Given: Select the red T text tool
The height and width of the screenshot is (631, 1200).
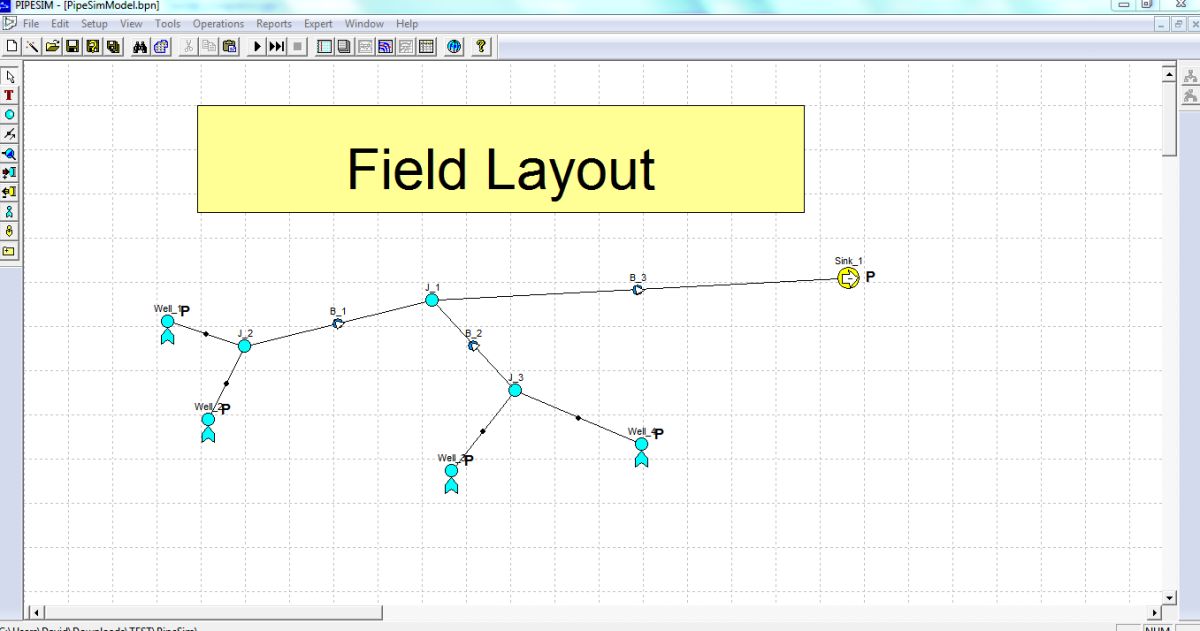Looking at the screenshot, I should tap(10, 95).
